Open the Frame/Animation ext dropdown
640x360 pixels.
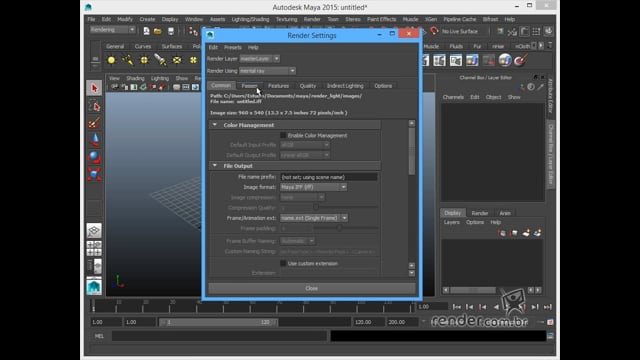click(x=314, y=218)
